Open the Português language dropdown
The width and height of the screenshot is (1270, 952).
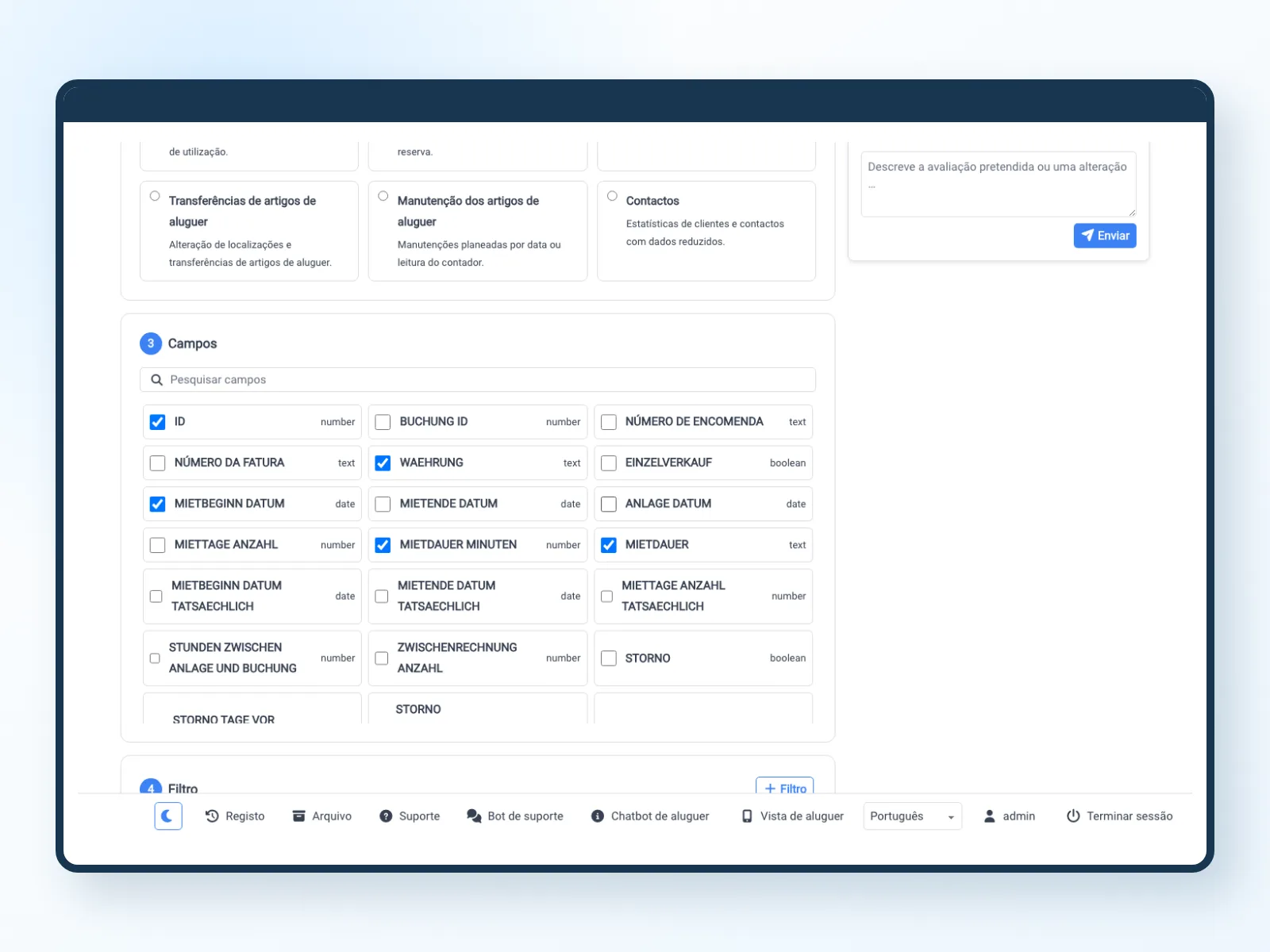(x=913, y=816)
